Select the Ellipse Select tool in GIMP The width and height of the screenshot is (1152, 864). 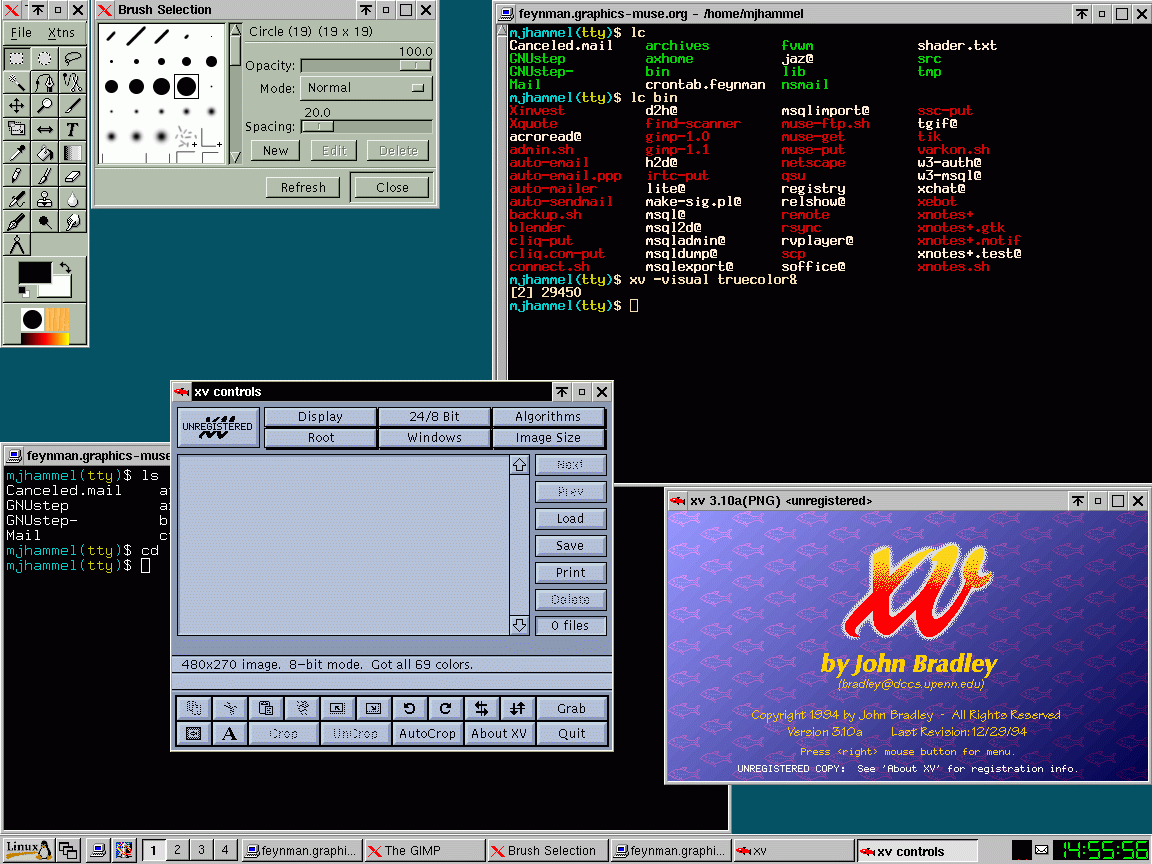(45, 58)
